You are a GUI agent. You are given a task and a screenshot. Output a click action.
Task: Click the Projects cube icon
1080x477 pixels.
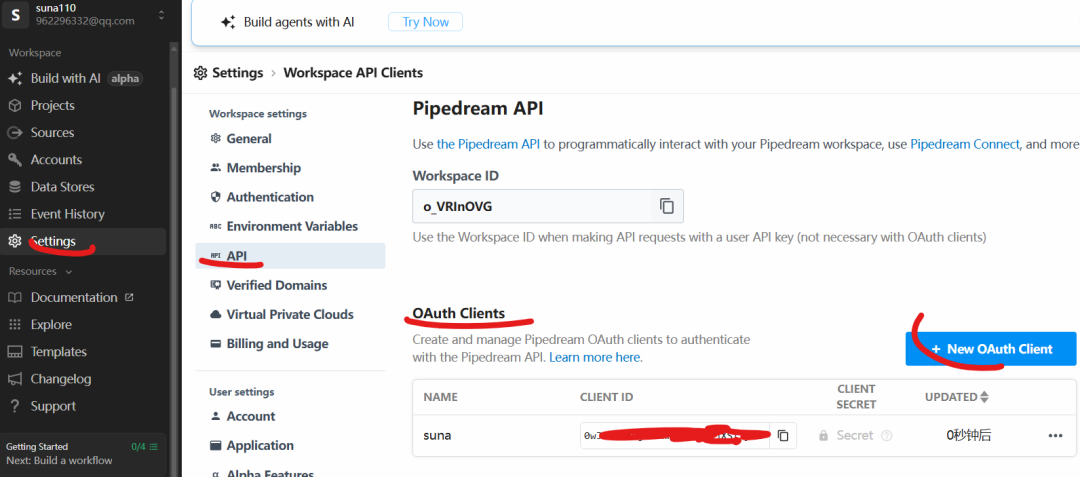pyautogui.click(x=14, y=105)
